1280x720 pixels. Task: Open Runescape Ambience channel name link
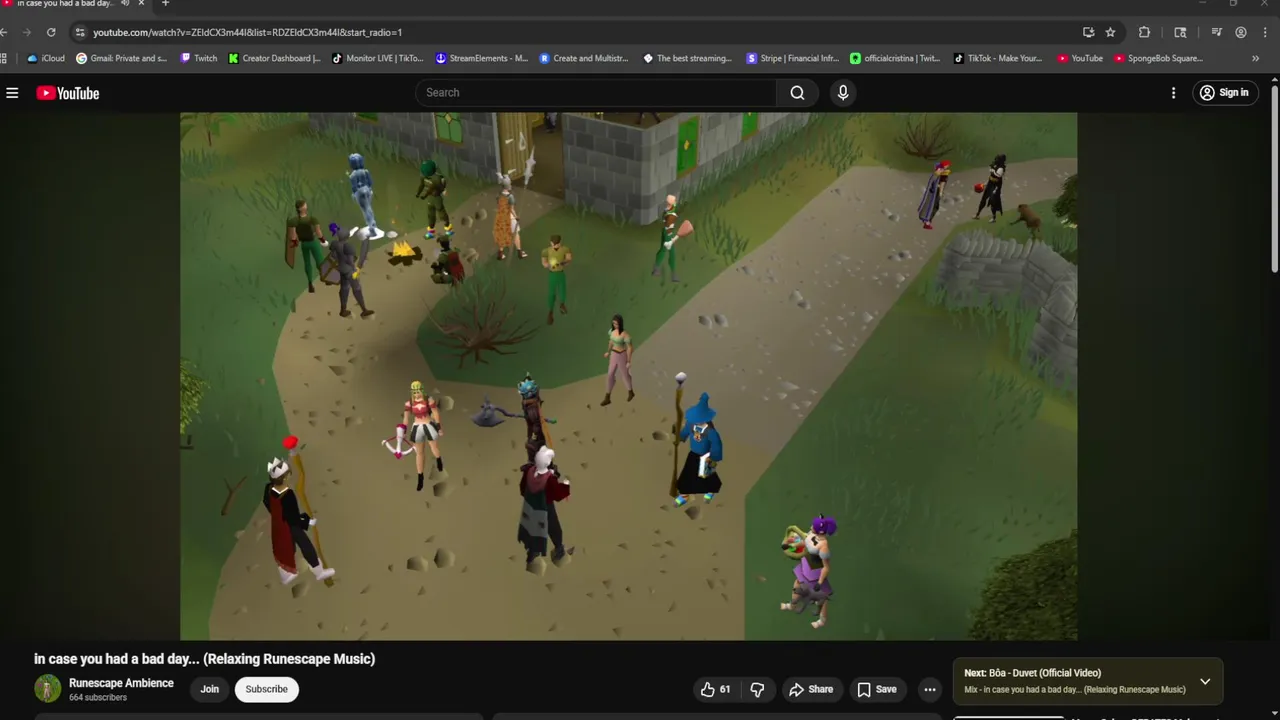121,683
